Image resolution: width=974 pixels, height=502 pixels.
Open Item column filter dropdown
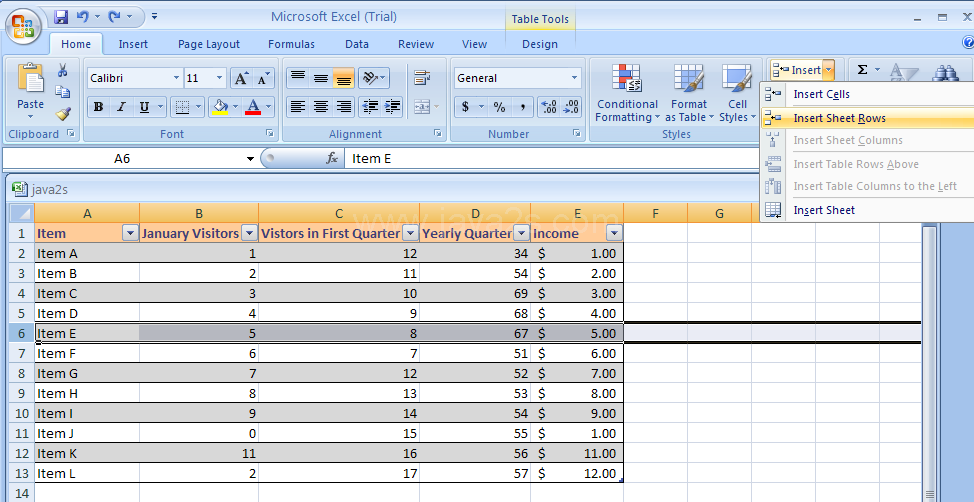pyautogui.click(x=130, y=234)
